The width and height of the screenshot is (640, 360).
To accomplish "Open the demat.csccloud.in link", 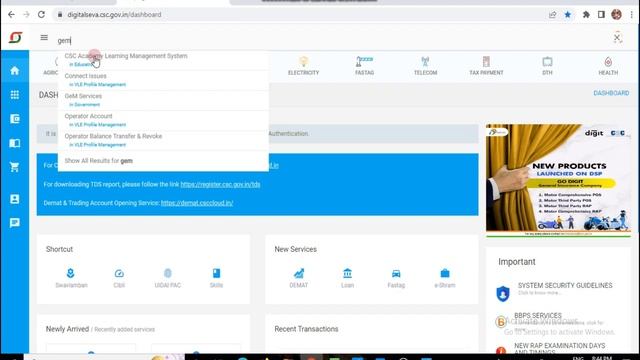I will tap(197, 203).
